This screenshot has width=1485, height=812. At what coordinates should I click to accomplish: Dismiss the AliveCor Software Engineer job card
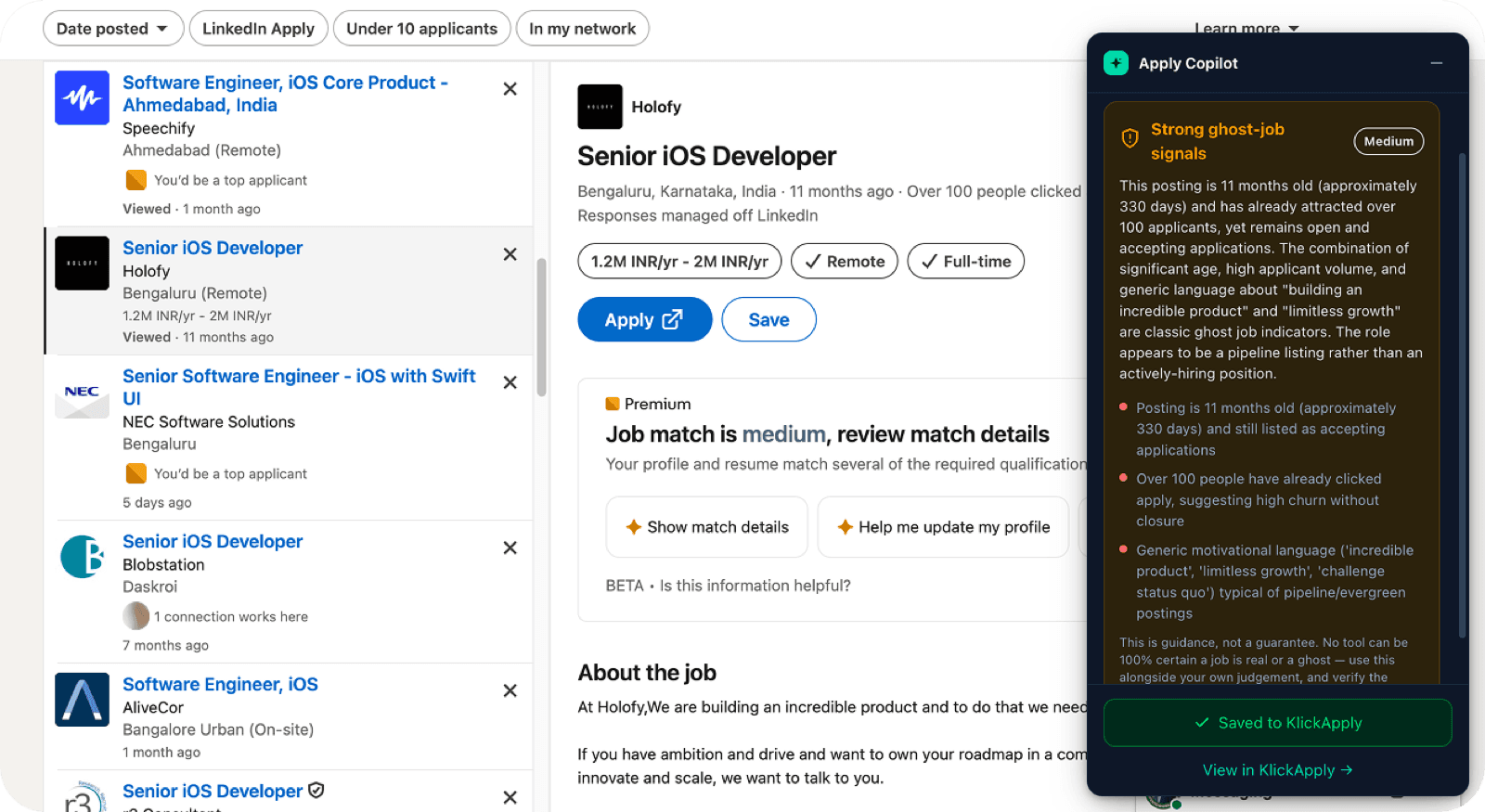pos(510,690)
